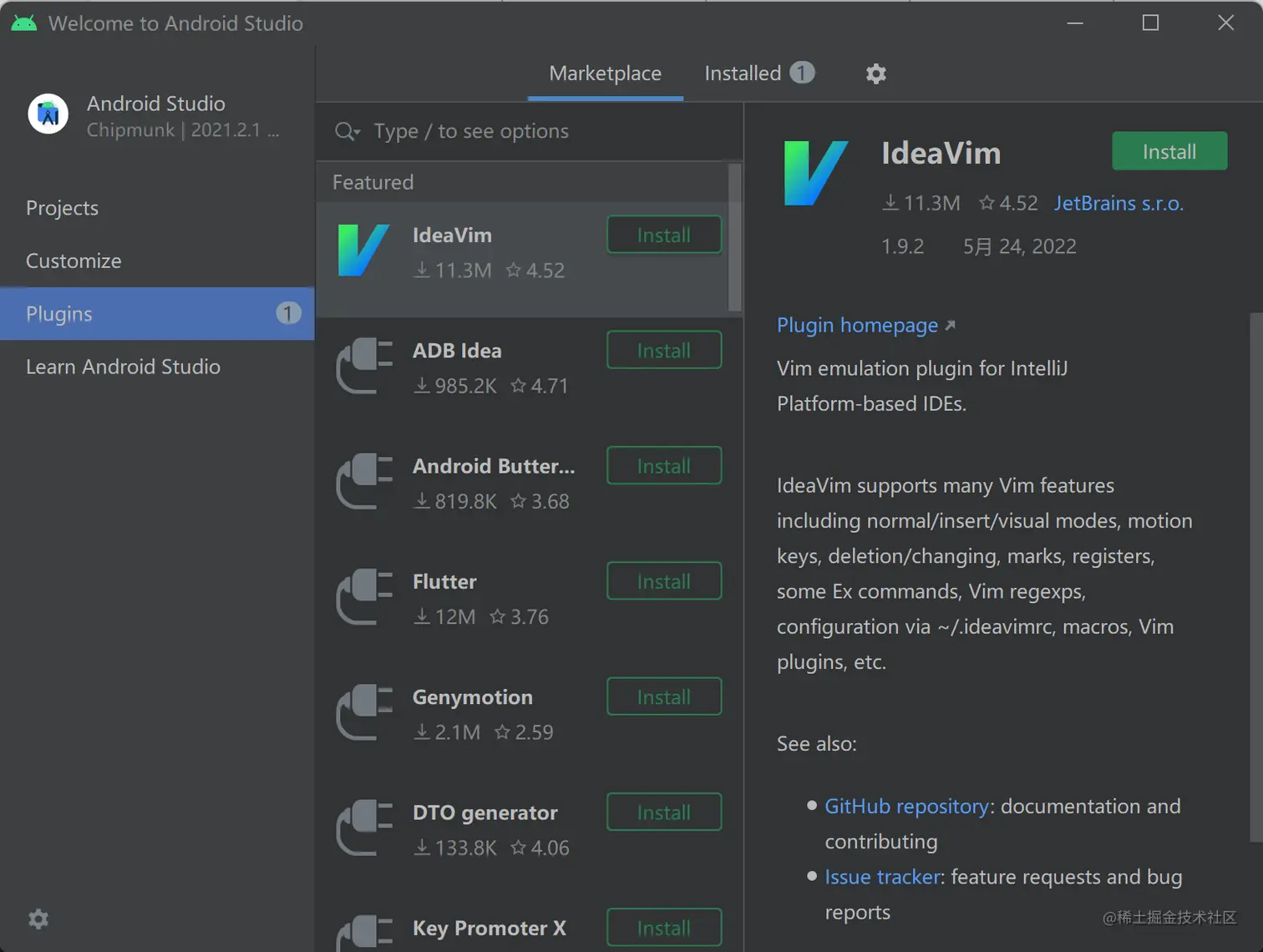Click the 5月 24, 2022 release date
1263x952 pixels.
(1020, 246)
